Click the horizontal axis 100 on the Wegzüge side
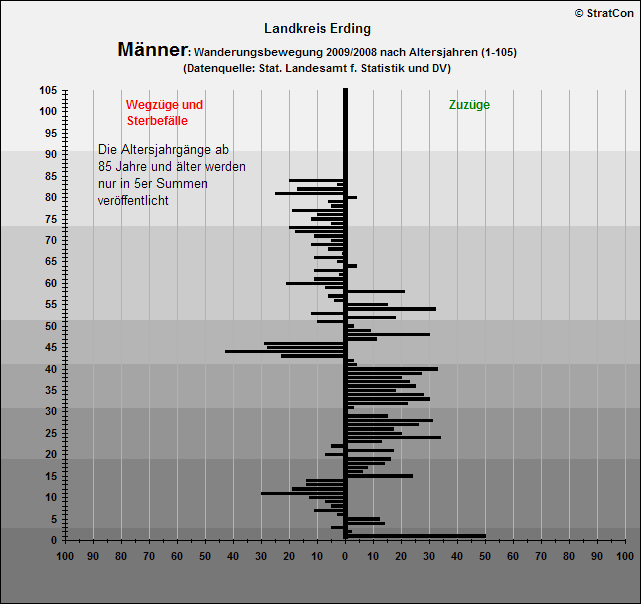 [65, 556]
